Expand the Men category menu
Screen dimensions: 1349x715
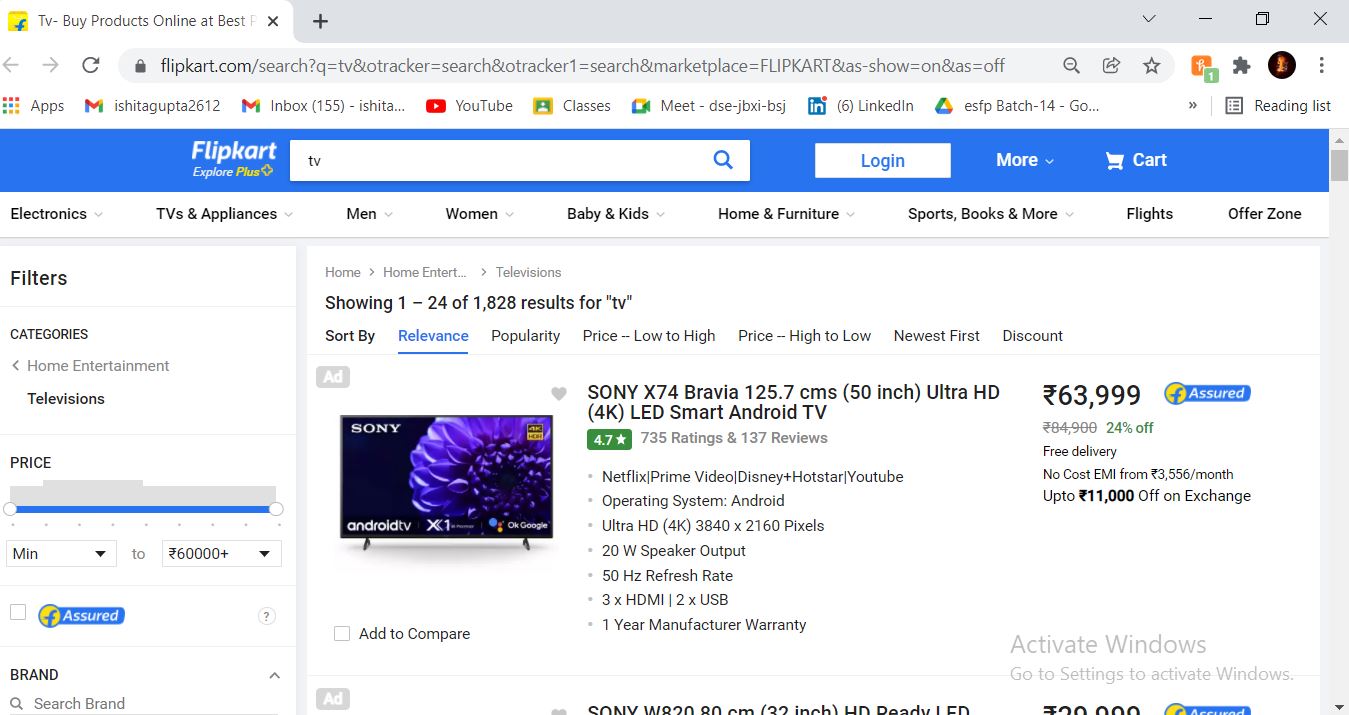[370, 214]
